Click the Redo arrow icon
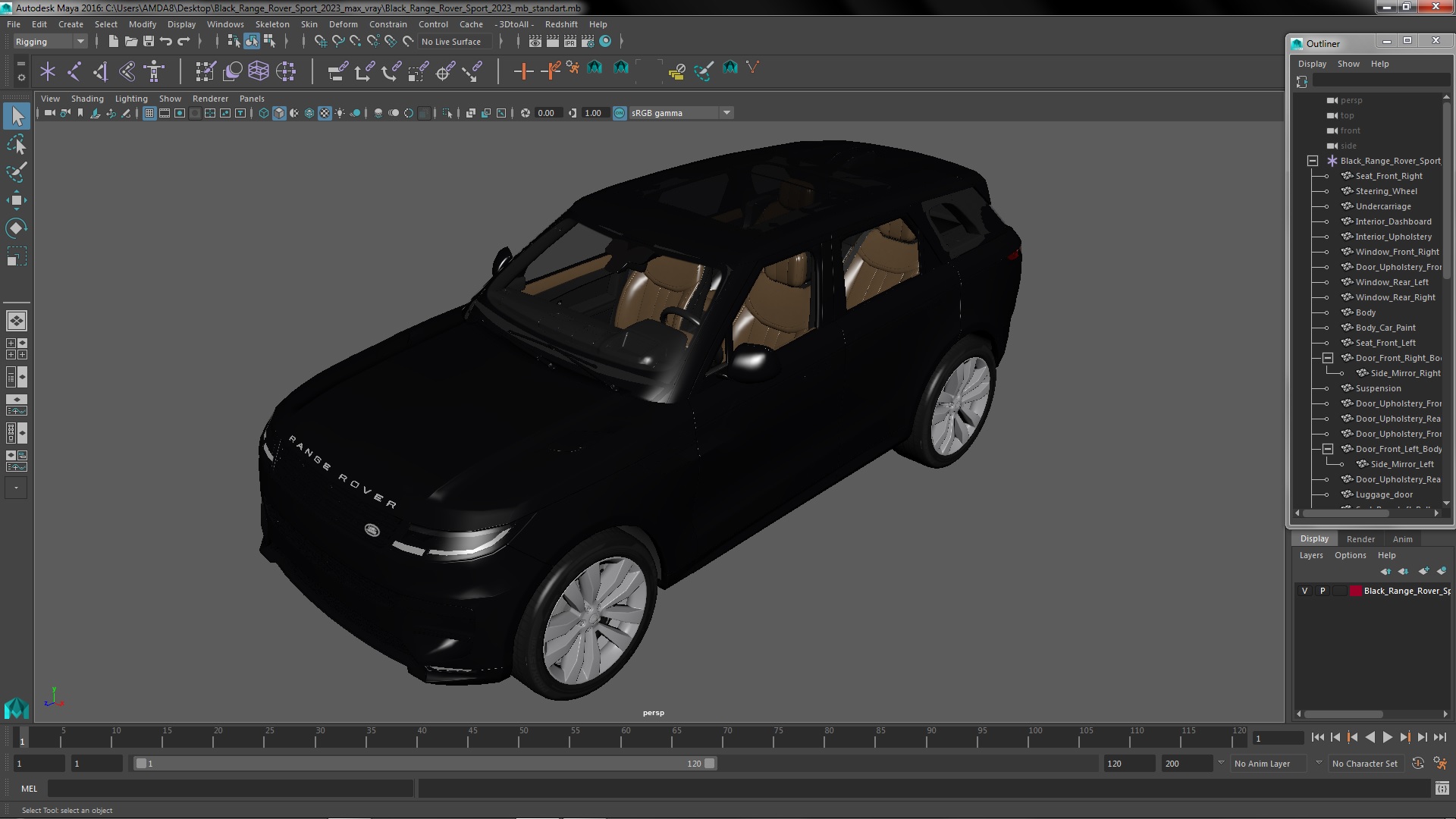1456x819 pixels. (184, 41)
